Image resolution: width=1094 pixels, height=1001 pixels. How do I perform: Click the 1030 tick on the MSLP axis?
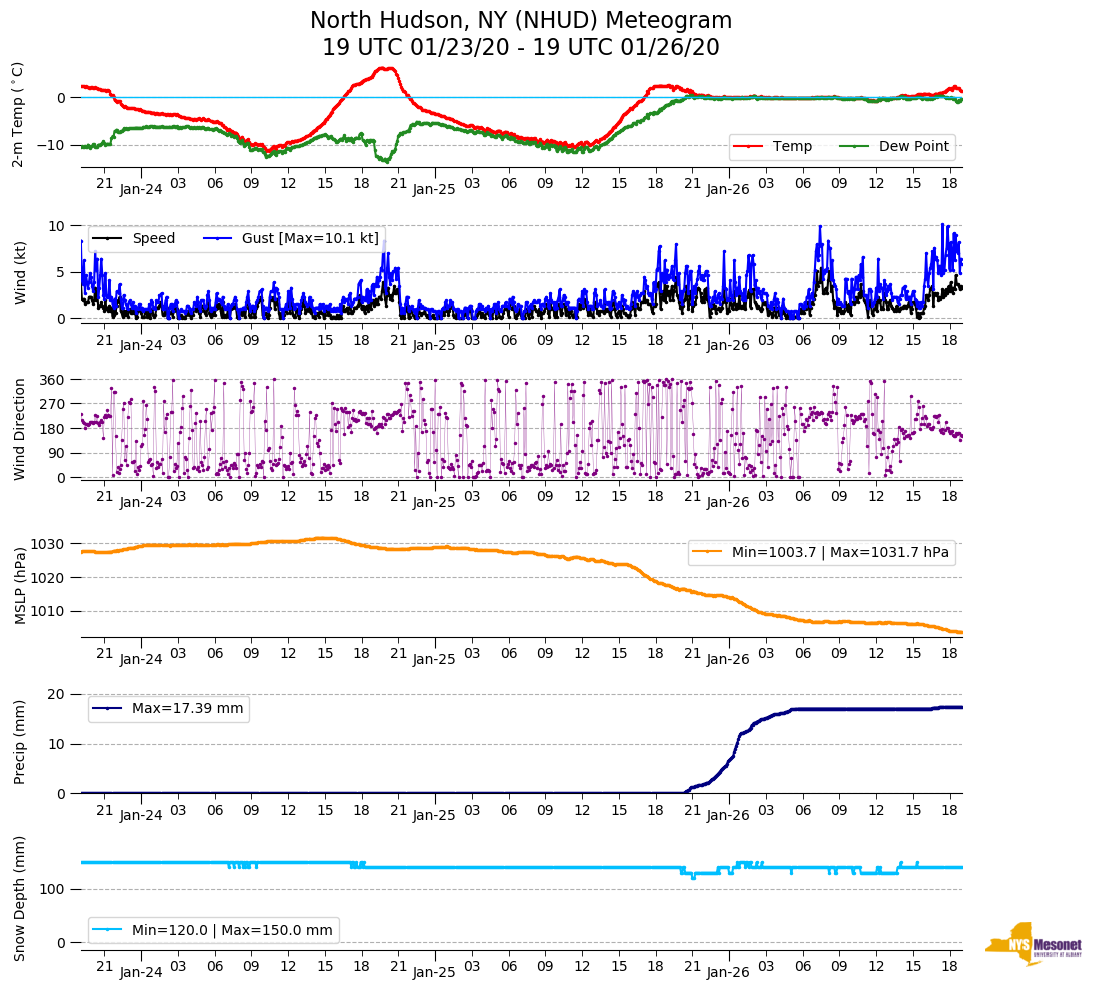click(49, 544)
